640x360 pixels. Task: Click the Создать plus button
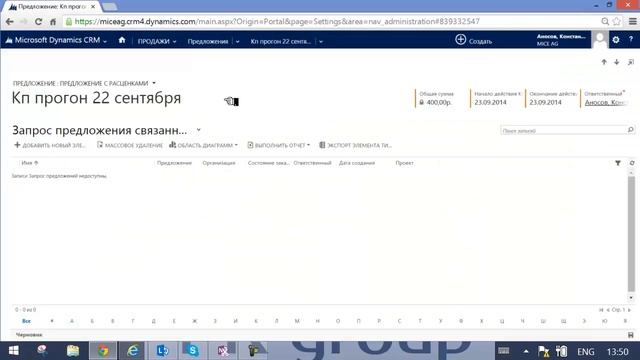pyautogui.click(x=473, y=40)
